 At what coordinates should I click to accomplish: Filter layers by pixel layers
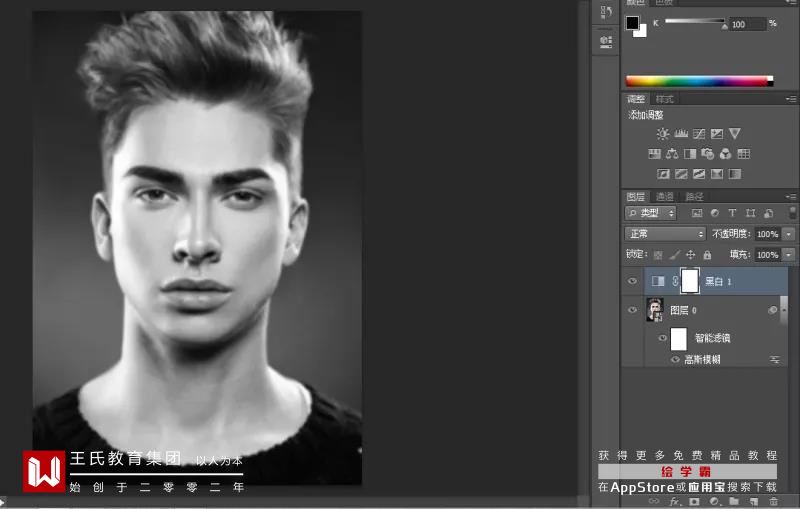(x=697, y=213)
